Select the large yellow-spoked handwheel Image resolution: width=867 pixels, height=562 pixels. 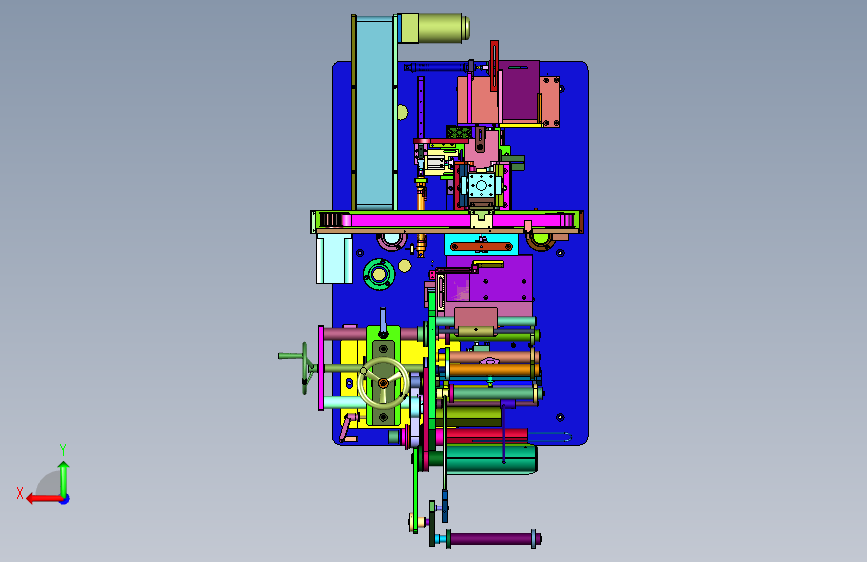[x=383, y=383]
